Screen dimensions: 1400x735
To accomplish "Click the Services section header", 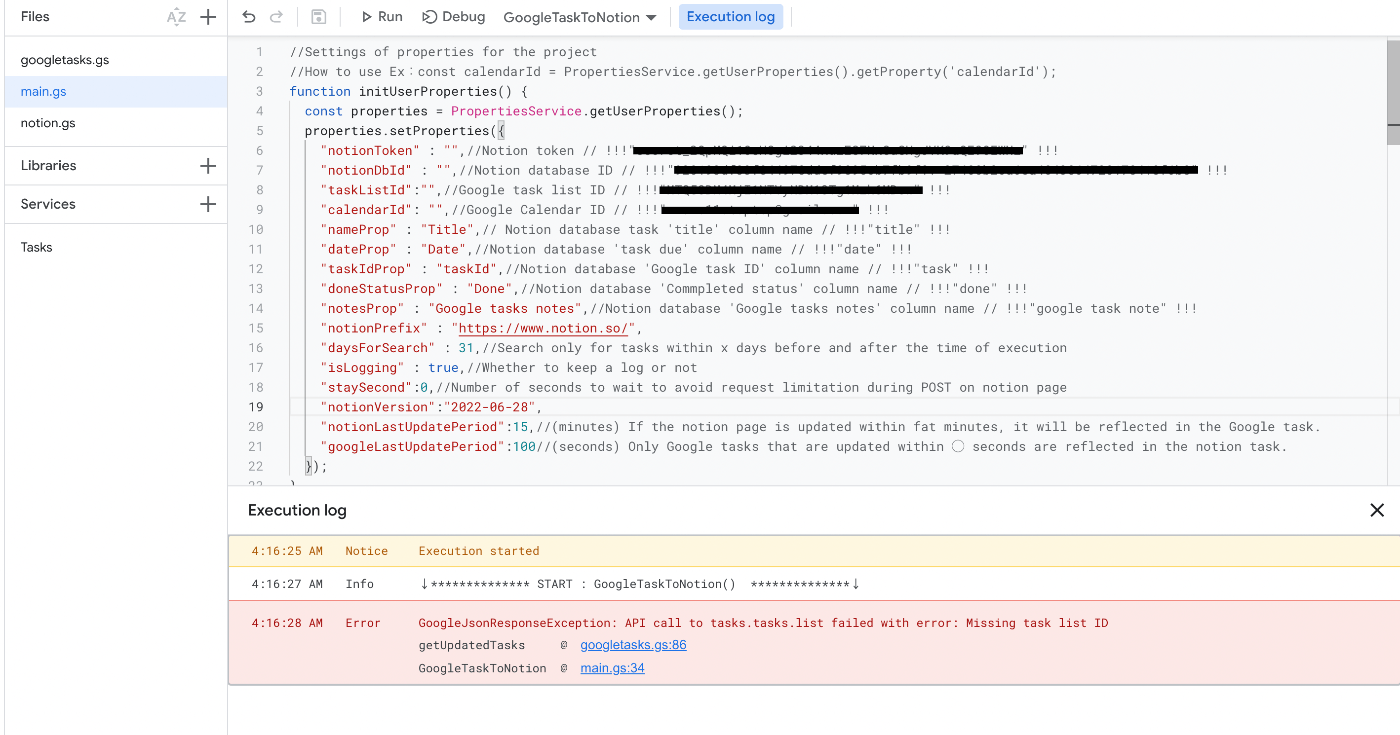I will pos(48,204).
